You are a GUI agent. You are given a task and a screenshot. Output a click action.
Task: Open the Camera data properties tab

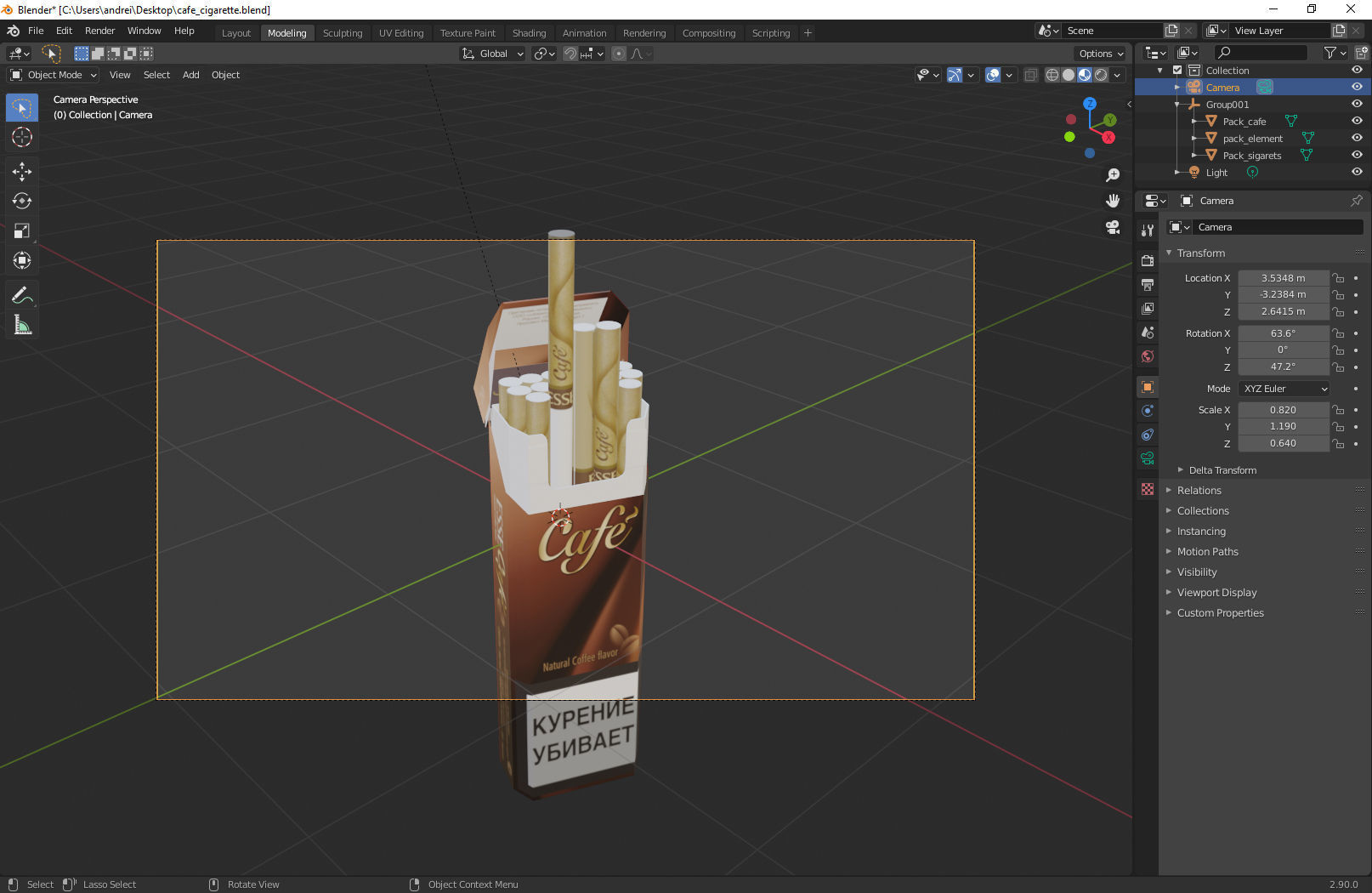click(x=1148, y=458)
